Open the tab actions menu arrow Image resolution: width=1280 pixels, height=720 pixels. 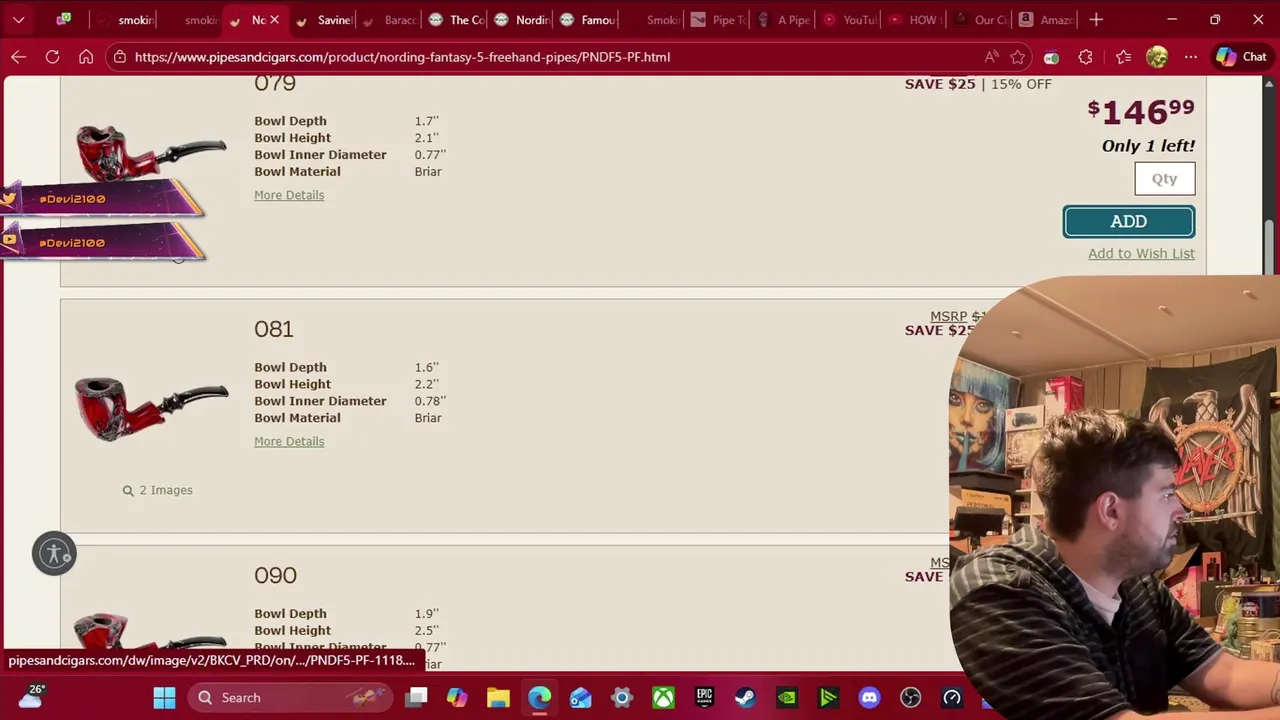[x=18, y=19]
